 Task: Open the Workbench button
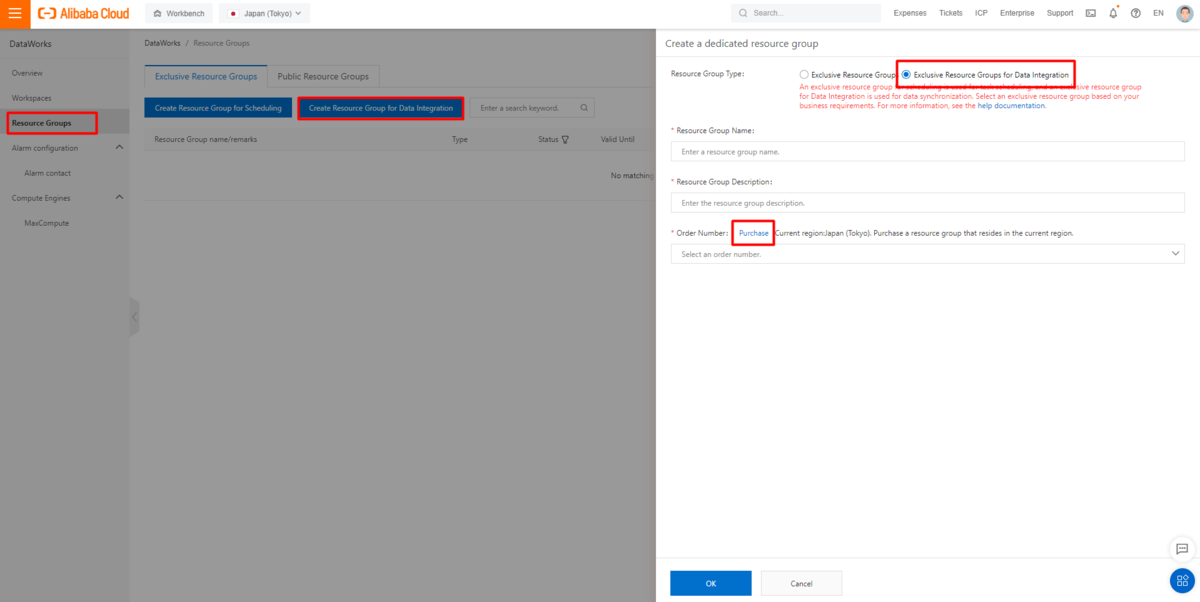click(179, 13)
